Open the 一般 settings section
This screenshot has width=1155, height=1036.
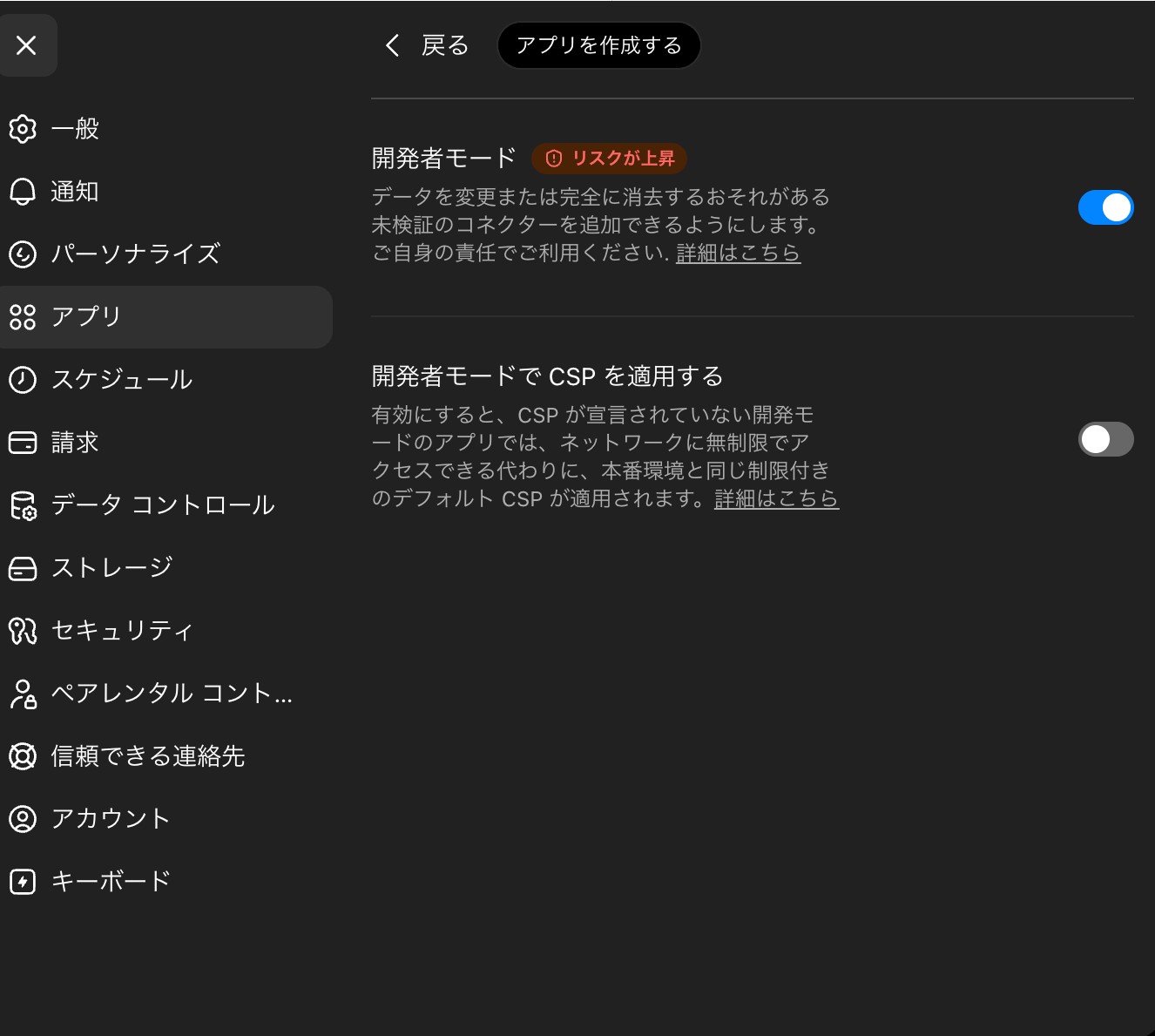165,129
